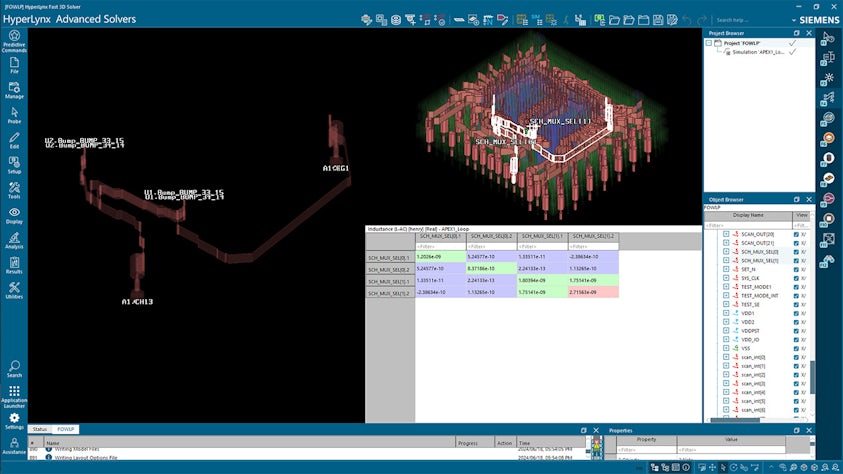Toggle view checkbox for SCAN_OUT[20]

(796, 234)
